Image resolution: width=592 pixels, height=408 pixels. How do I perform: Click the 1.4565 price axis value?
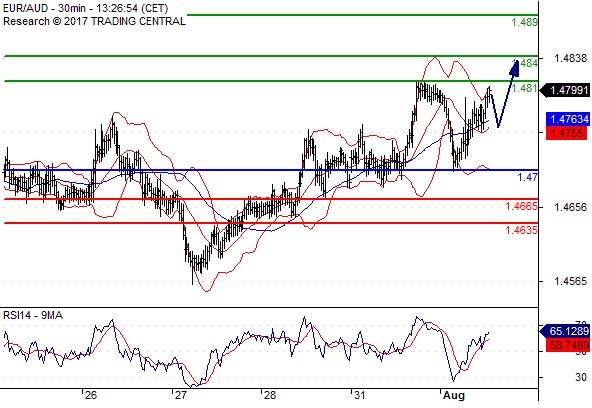570,281
